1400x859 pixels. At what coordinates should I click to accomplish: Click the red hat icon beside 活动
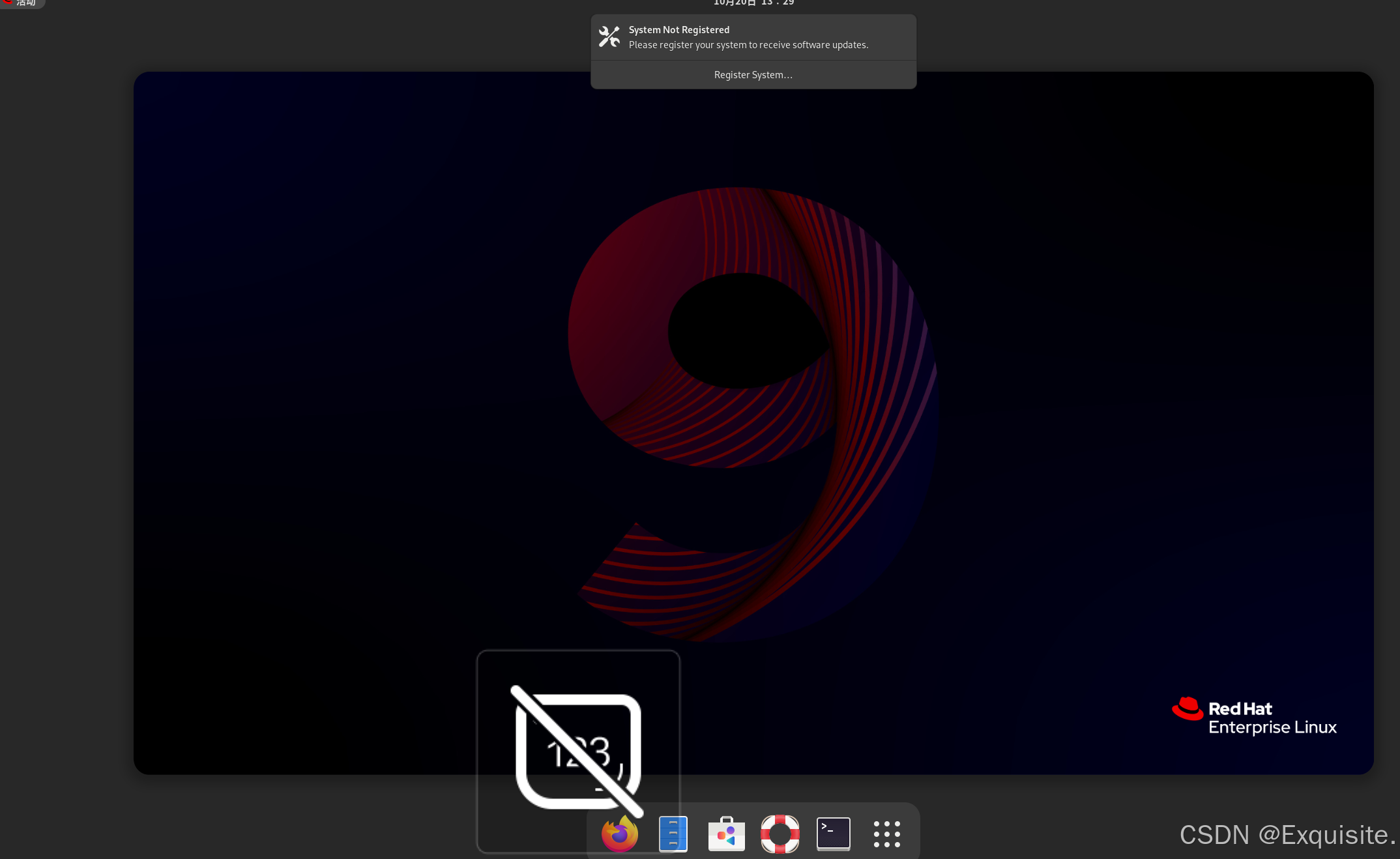coord(7,2)
